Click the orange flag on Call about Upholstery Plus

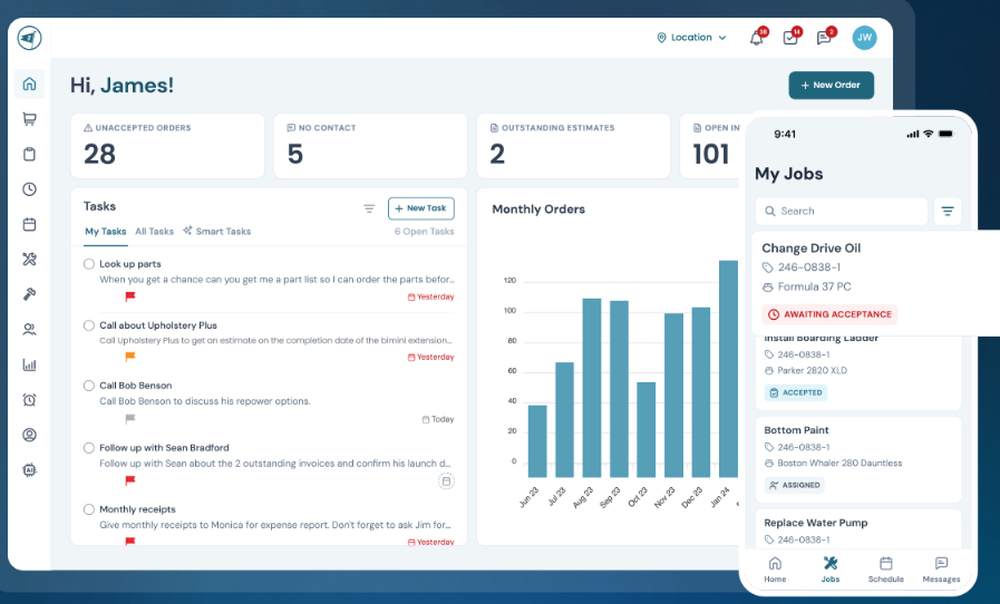click(x=130, y=357)
